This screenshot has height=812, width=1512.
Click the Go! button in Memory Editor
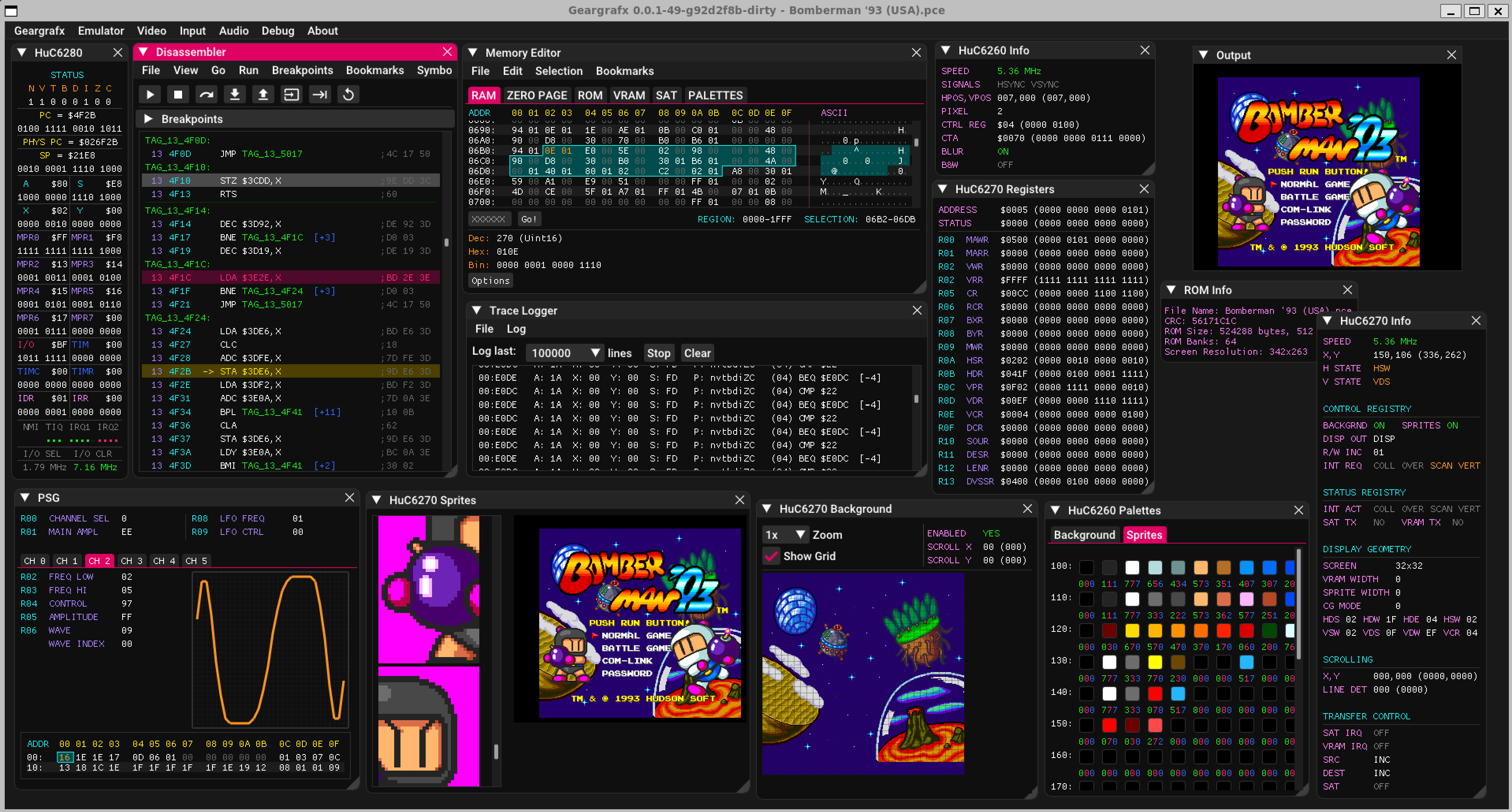(x=528, y=219)
